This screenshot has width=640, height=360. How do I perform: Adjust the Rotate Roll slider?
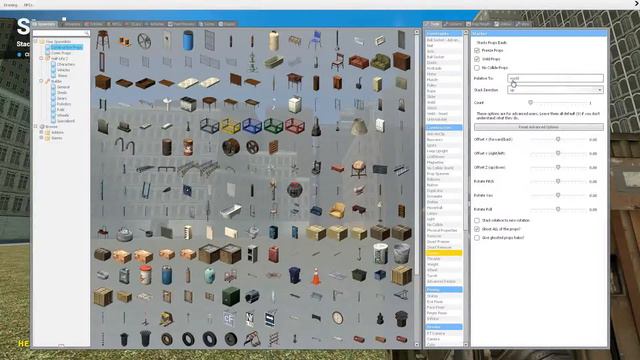pos(558,209)
